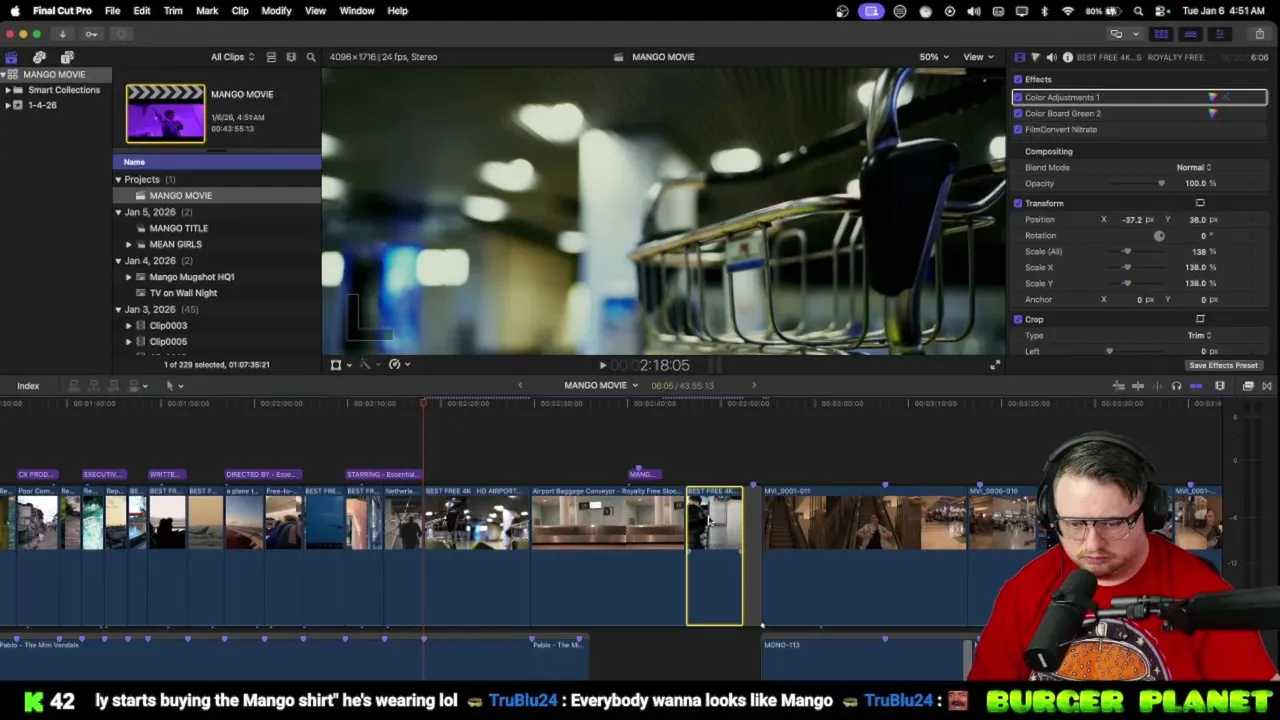Switch to the Color inspector tab icon
The height and width of the screenshot is (720, 1280).
[1035, 57]
